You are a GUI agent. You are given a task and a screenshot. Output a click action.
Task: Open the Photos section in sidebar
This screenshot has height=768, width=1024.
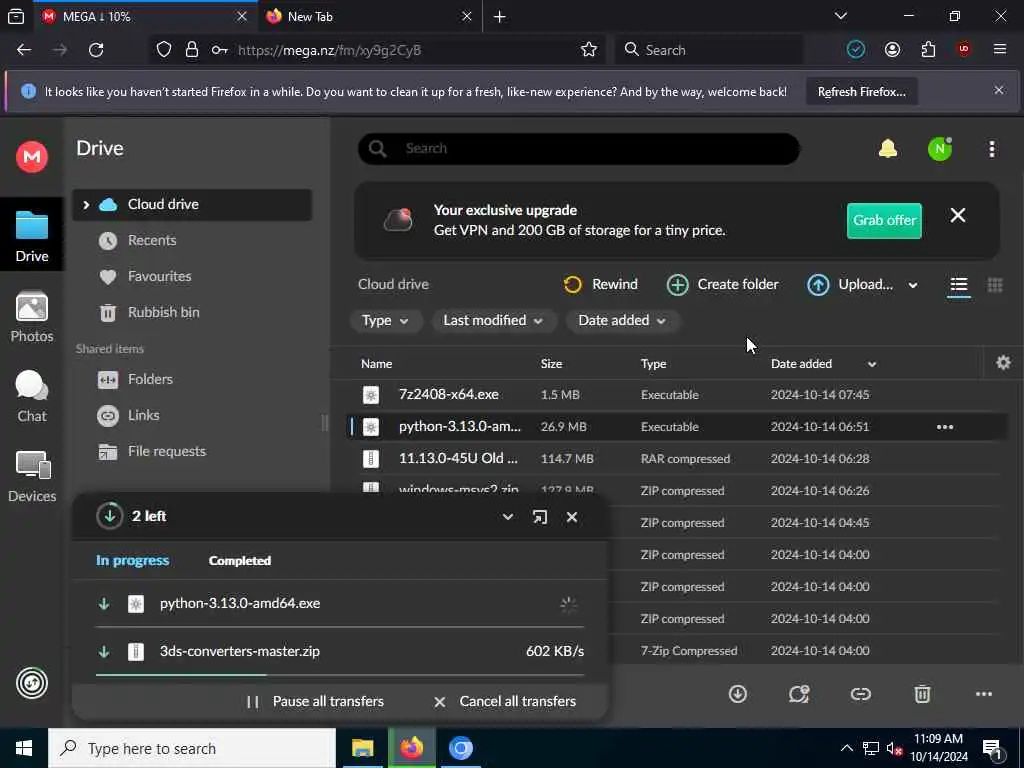click(x=31, y=317)
